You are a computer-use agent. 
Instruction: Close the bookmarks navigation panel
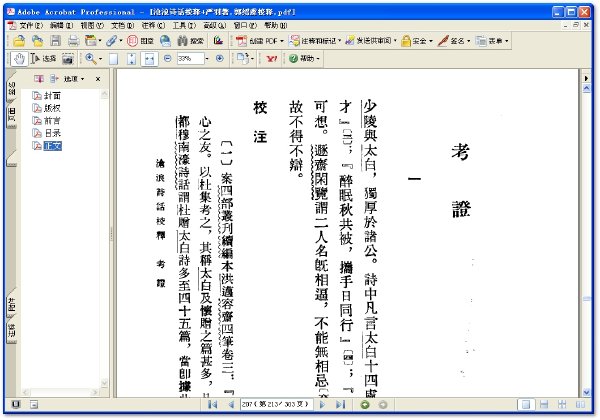(x=98, y=79)
